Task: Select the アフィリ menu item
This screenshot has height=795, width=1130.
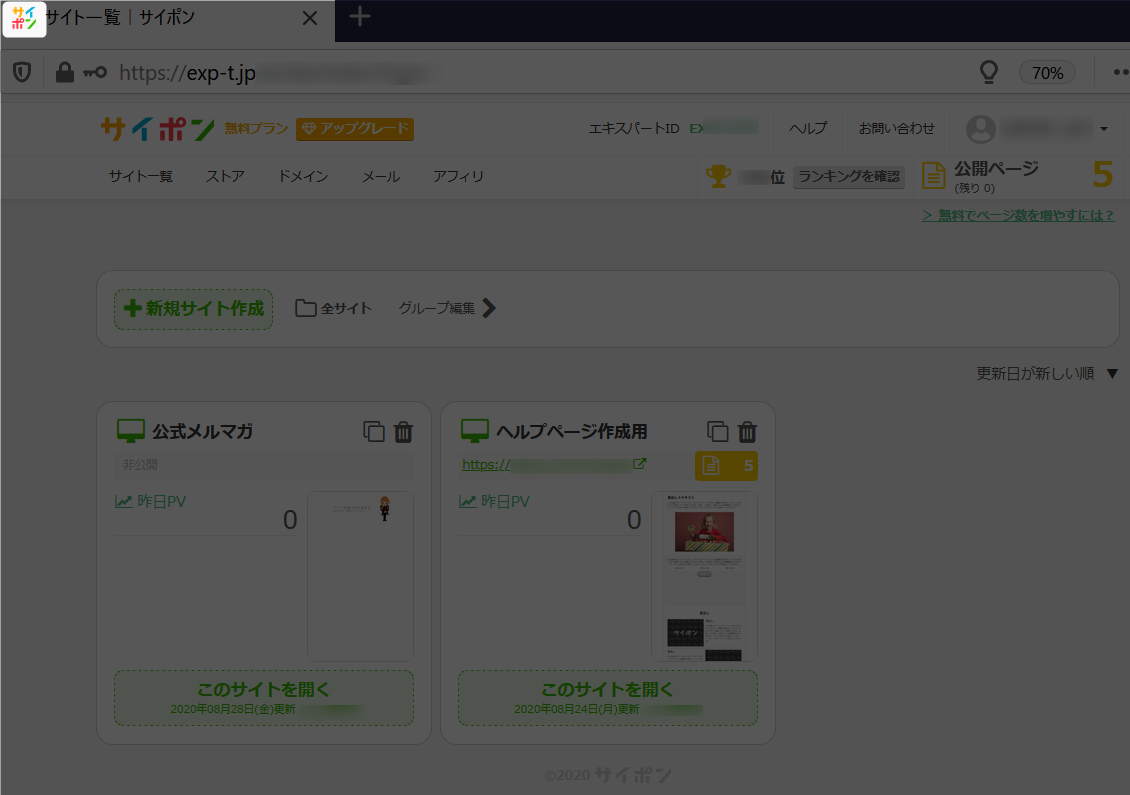Action: click(x=458, y=177)
